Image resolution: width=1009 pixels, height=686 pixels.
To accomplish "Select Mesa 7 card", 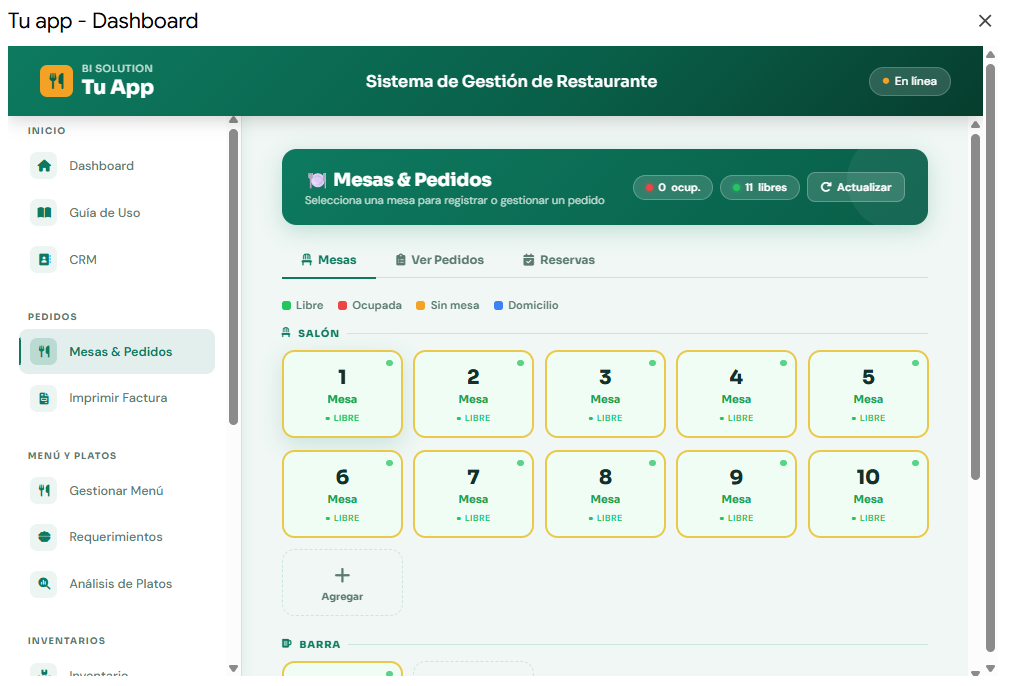I will click(x=474, y=494).
